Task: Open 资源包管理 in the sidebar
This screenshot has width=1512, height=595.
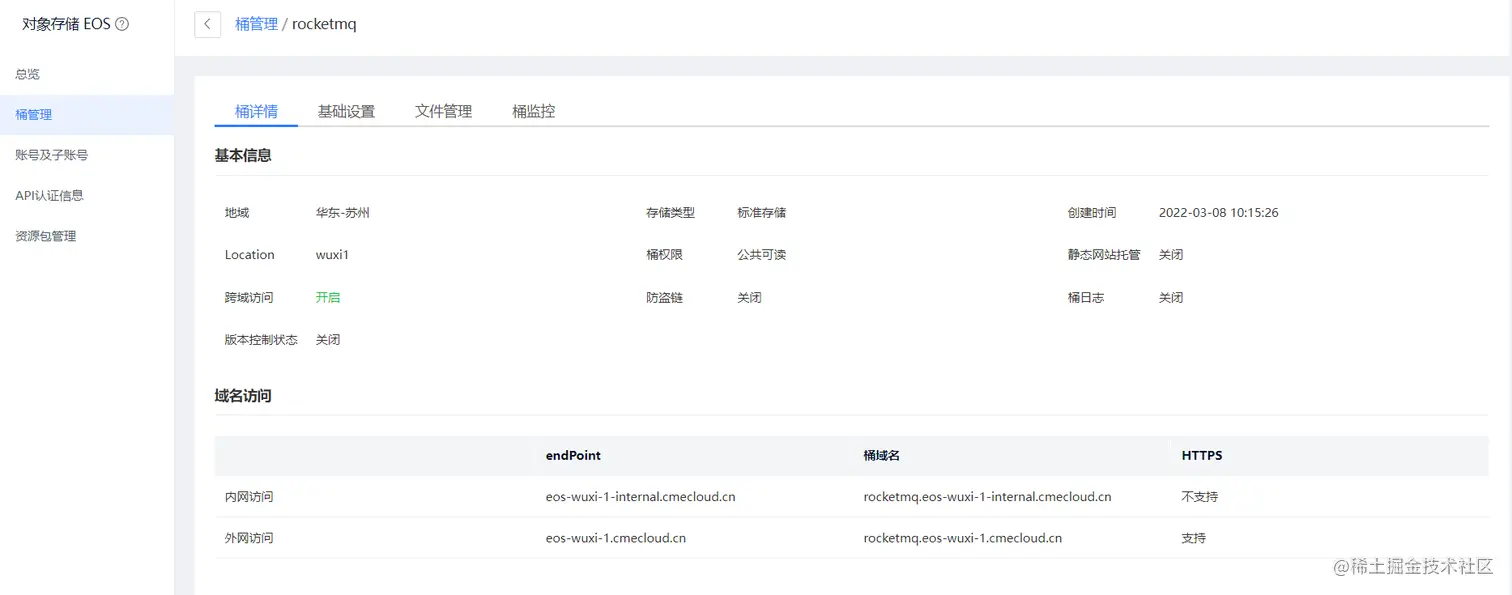Action: 46,236
